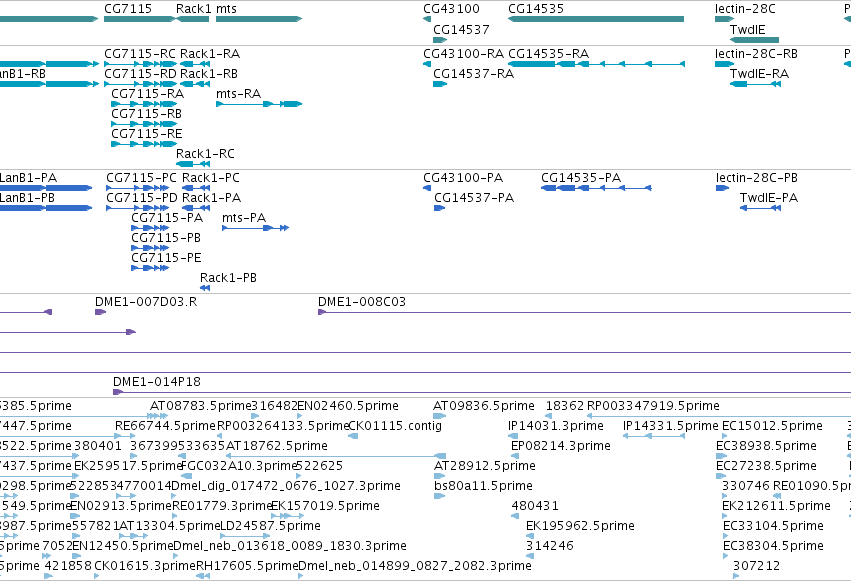This screenshot has width=851, height=581.
Task: Click the AT09836.5prime EST label
Action: pyautogui.click(x=484, y=405)
